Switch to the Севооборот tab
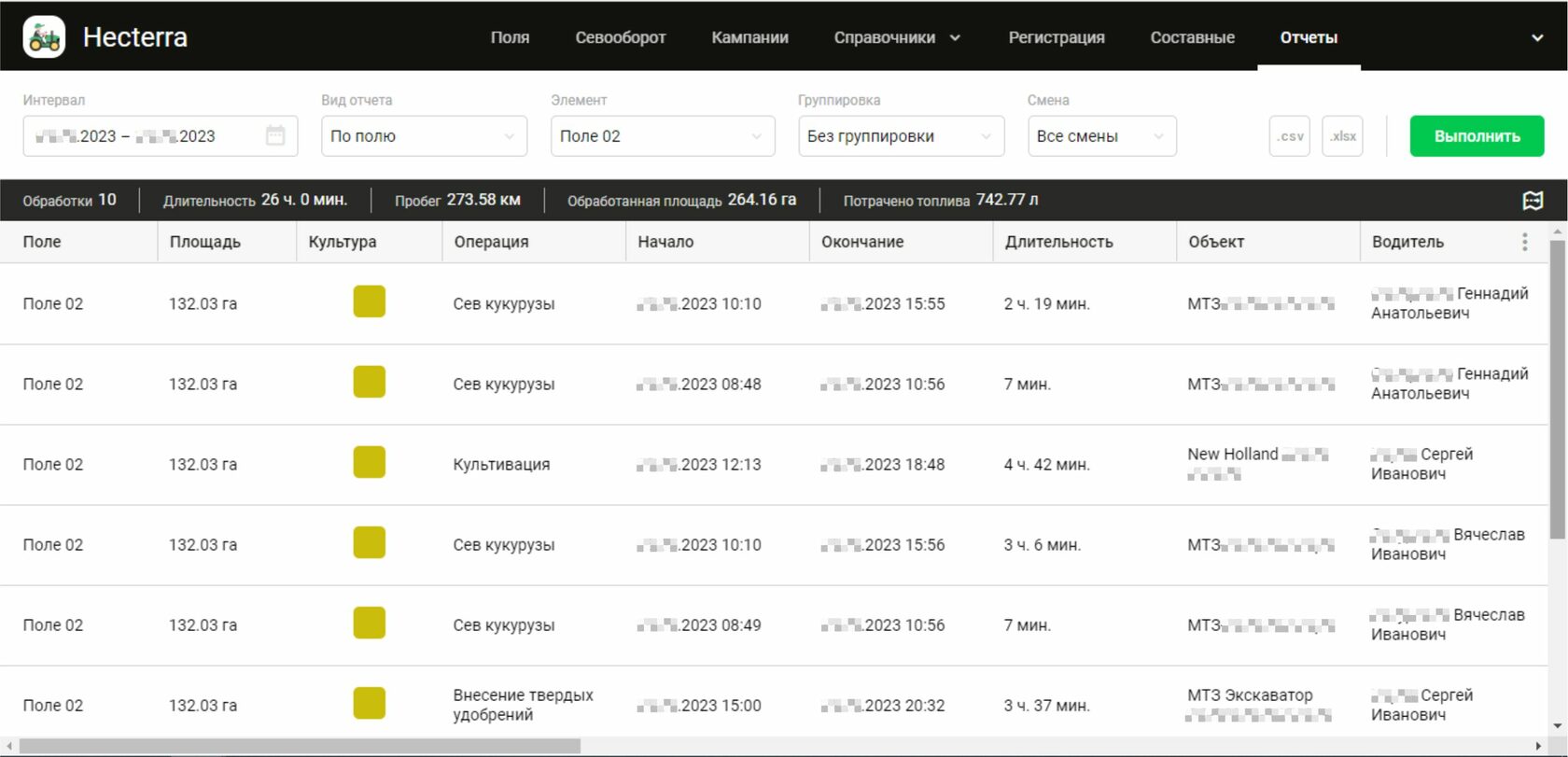This screenshot has height=757, width=1568. pos(621,37)
